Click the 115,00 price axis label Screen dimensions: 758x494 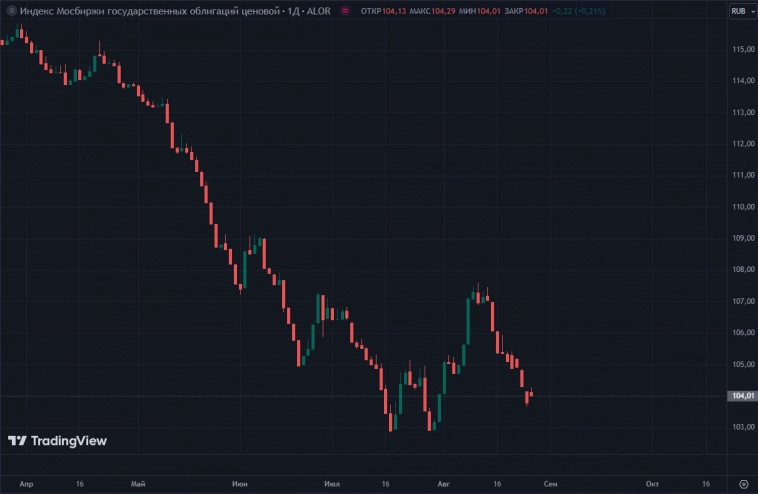pyautogui.click(x=743, y=49)
